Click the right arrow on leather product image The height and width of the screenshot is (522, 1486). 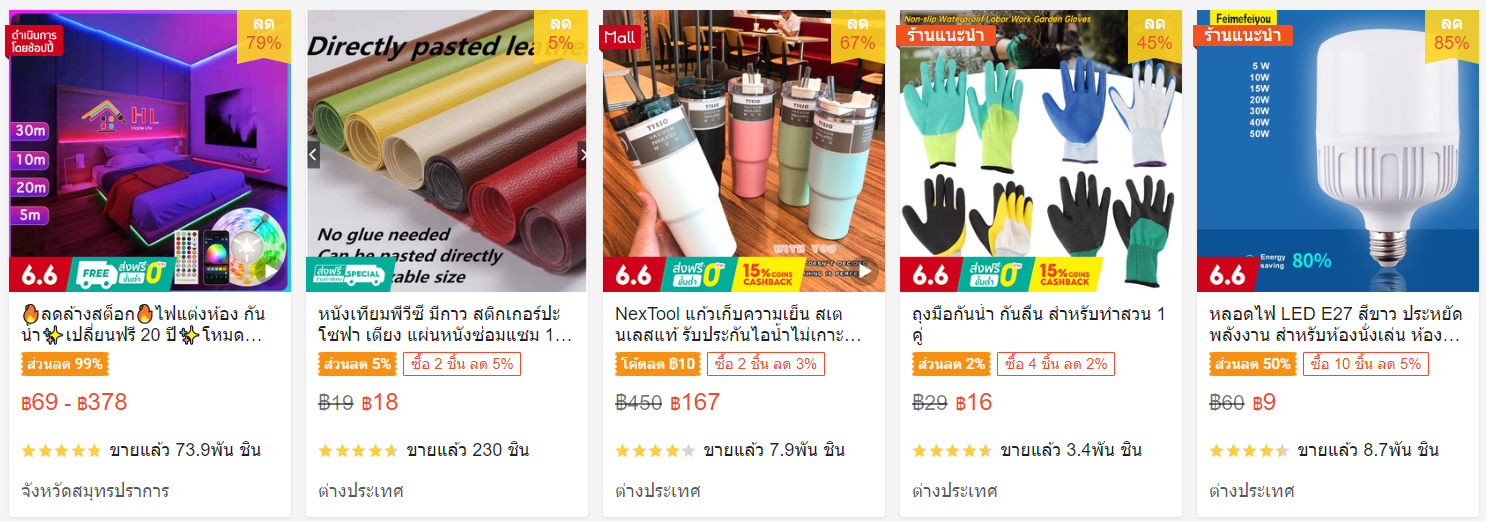(x=581, y=155)
